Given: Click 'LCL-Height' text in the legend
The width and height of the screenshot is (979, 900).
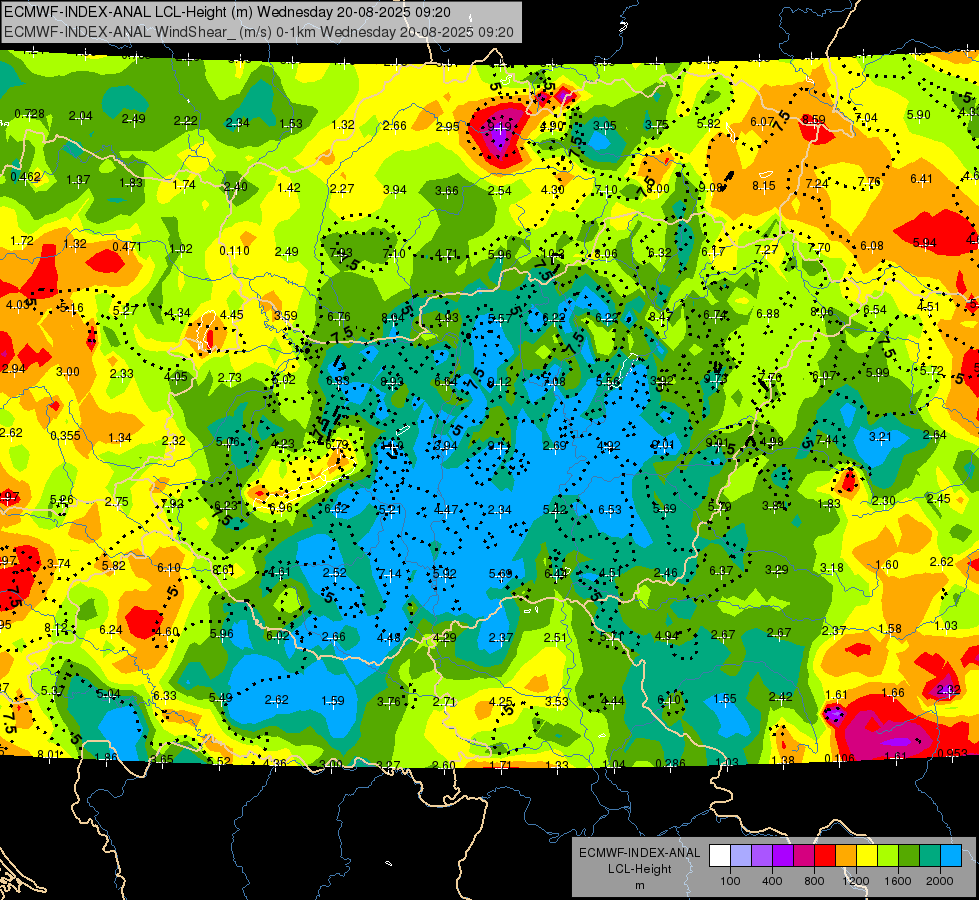Looking at the screenshot, I should [x=640, y=869].
